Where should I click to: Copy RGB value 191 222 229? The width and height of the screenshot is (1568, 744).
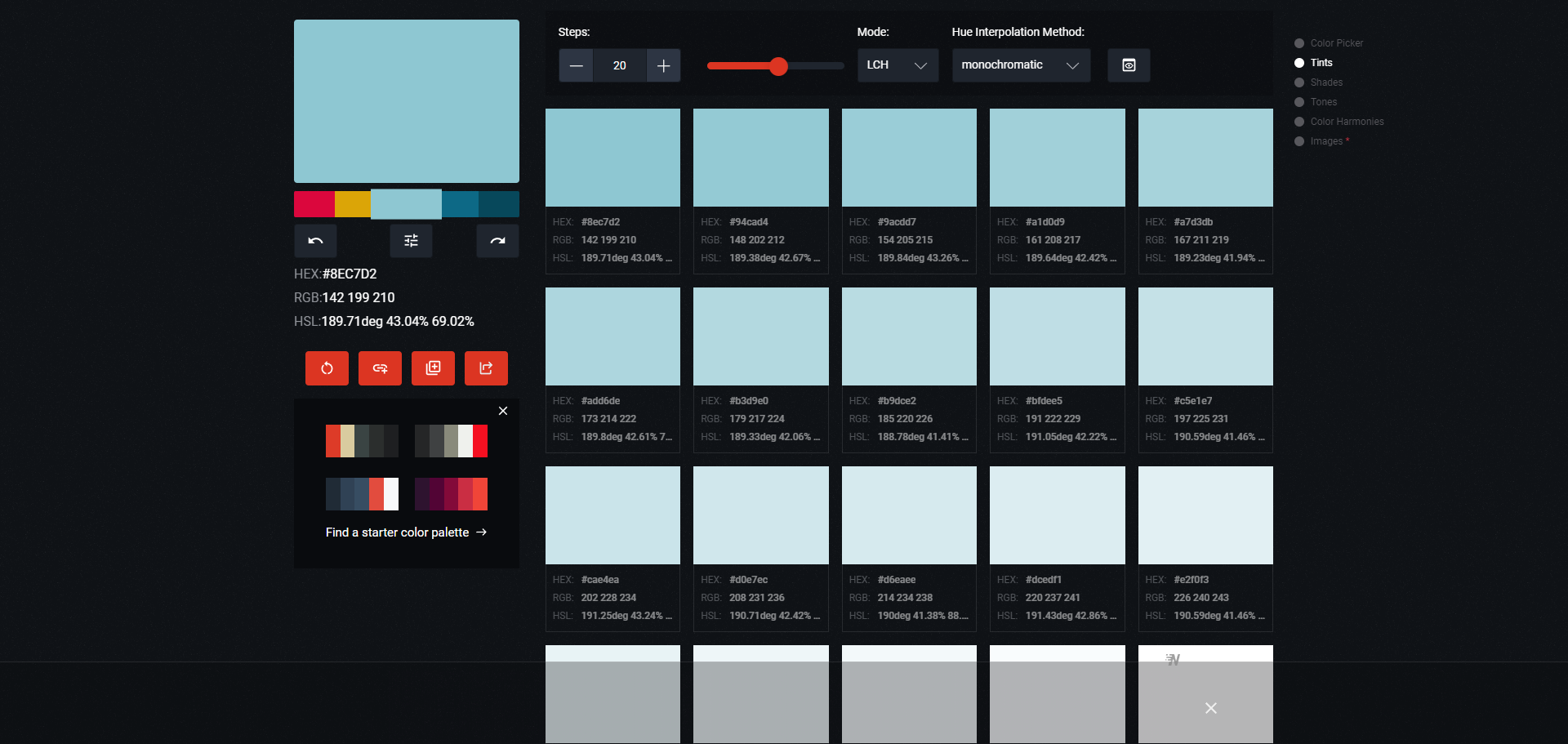(1053, 419)
